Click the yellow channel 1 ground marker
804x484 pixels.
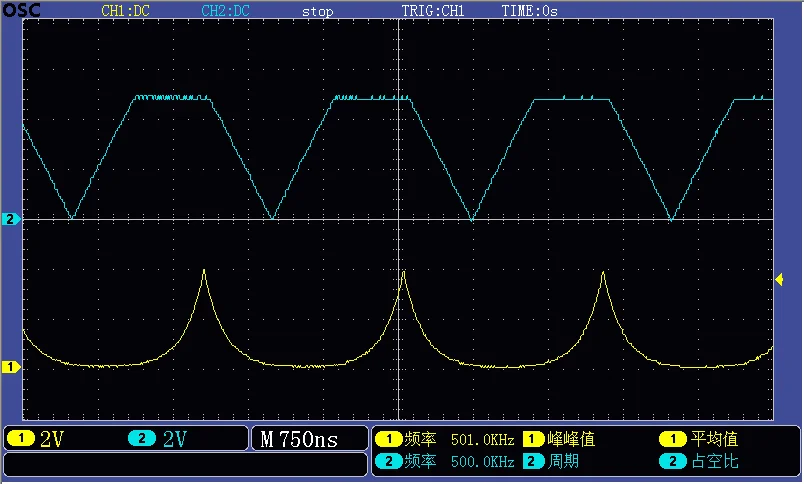(x=10, y=367)
